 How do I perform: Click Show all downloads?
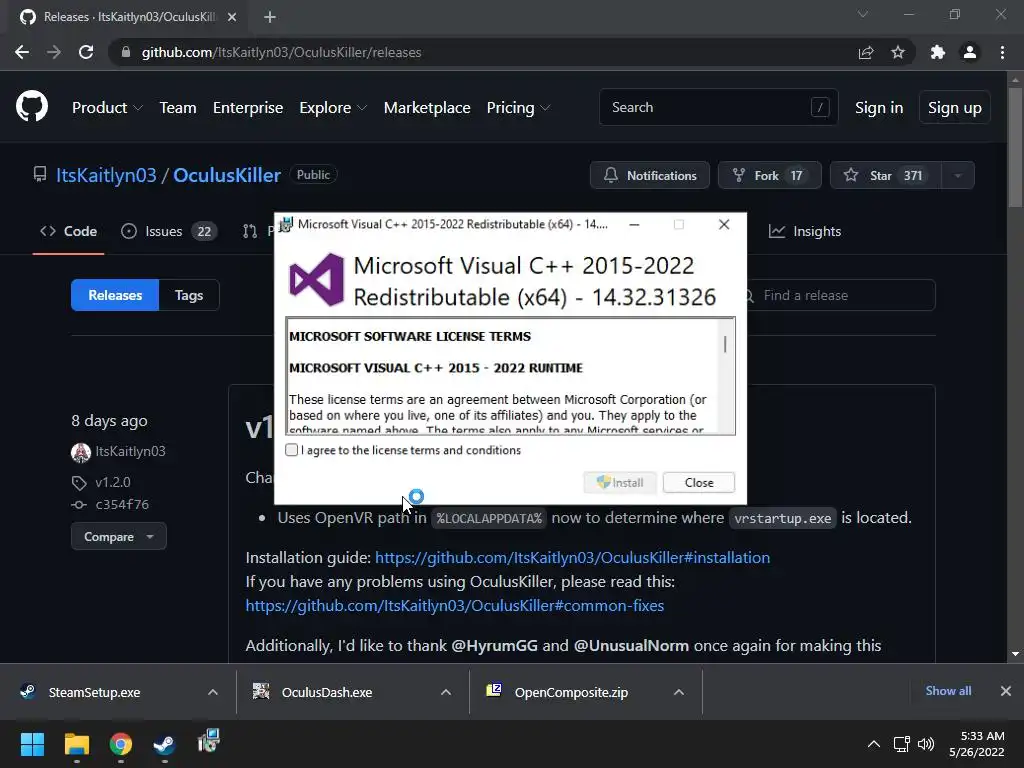(x=948, y=691)
